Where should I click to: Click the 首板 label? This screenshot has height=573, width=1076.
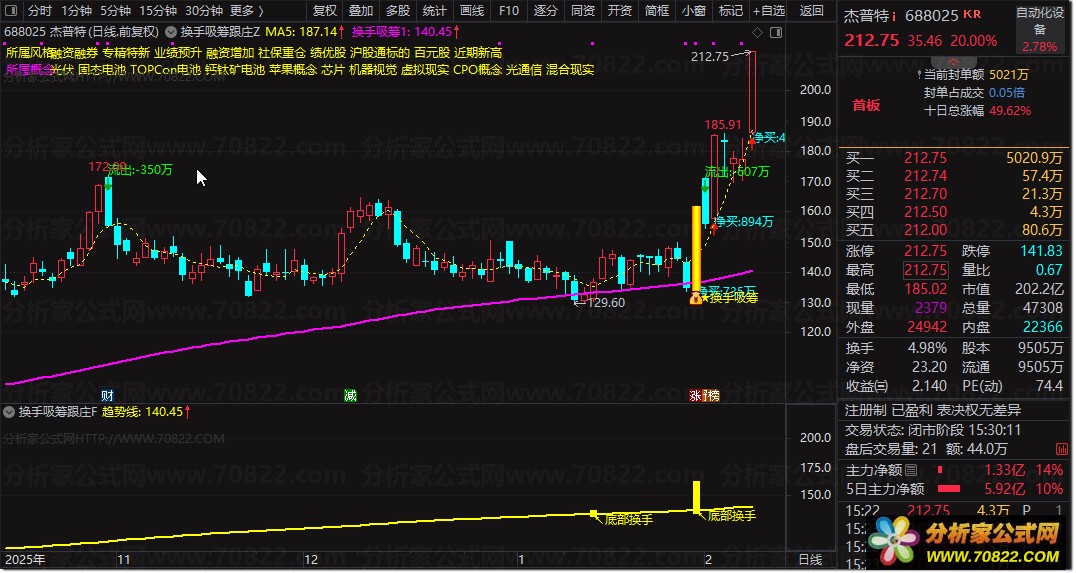tap(866, 105)
